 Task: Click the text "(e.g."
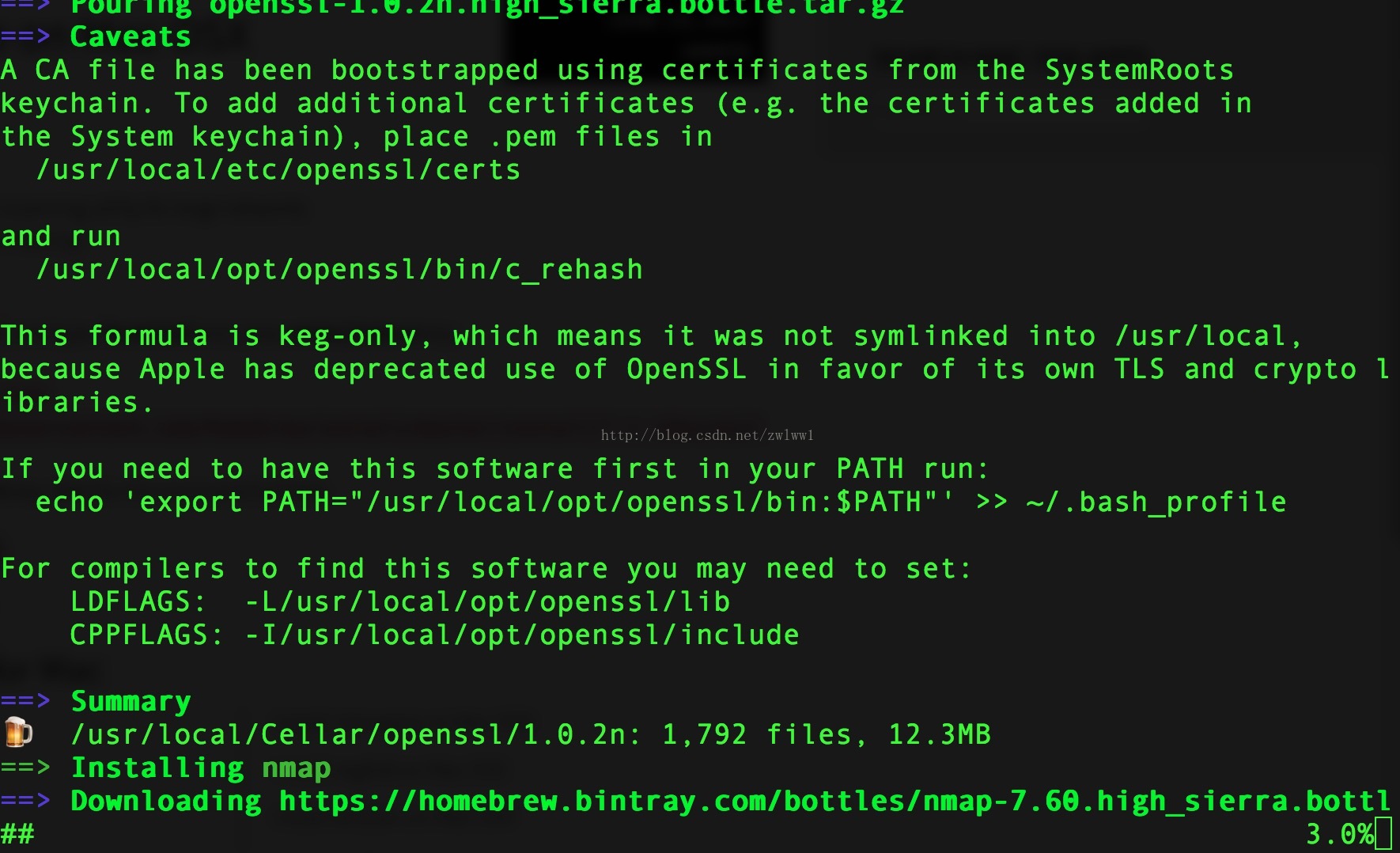(756, 104)
